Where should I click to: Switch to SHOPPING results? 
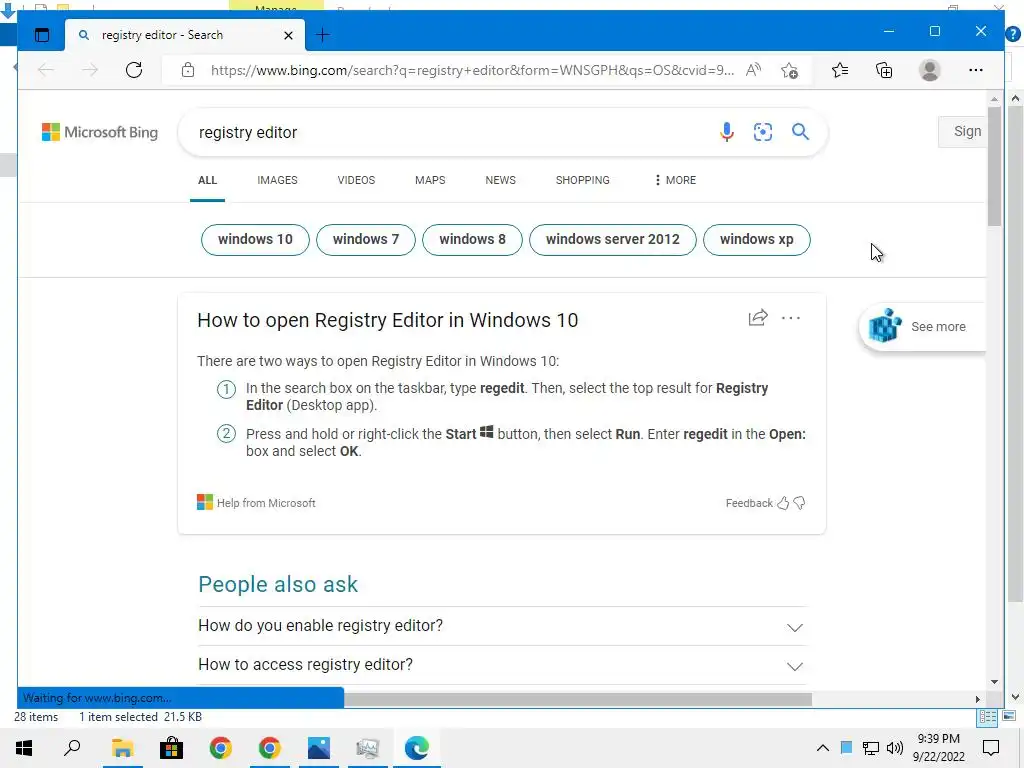pyautogui.click(x=583, y=180)
